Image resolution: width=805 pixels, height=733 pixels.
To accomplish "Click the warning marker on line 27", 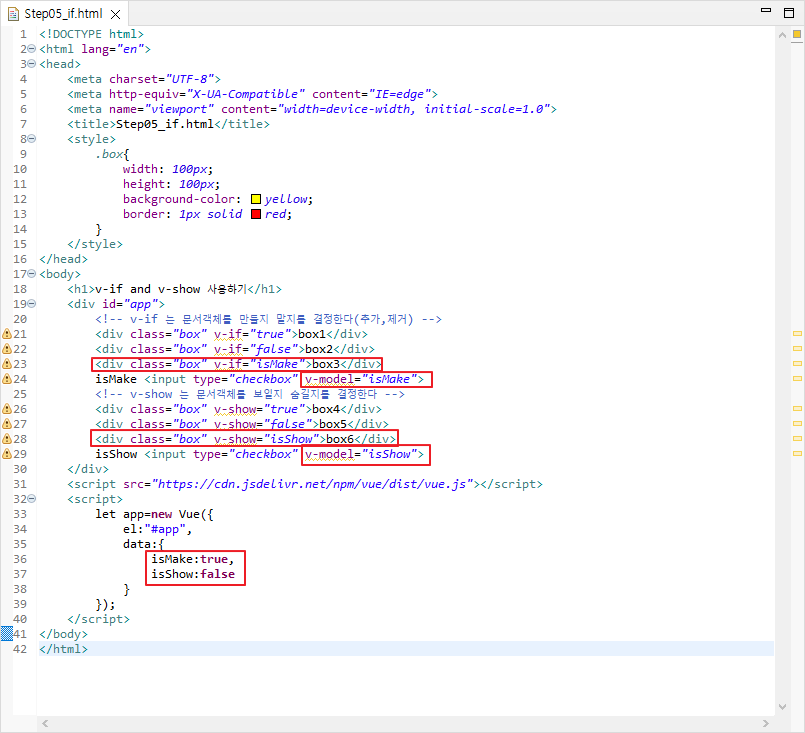I will point(7,424).
